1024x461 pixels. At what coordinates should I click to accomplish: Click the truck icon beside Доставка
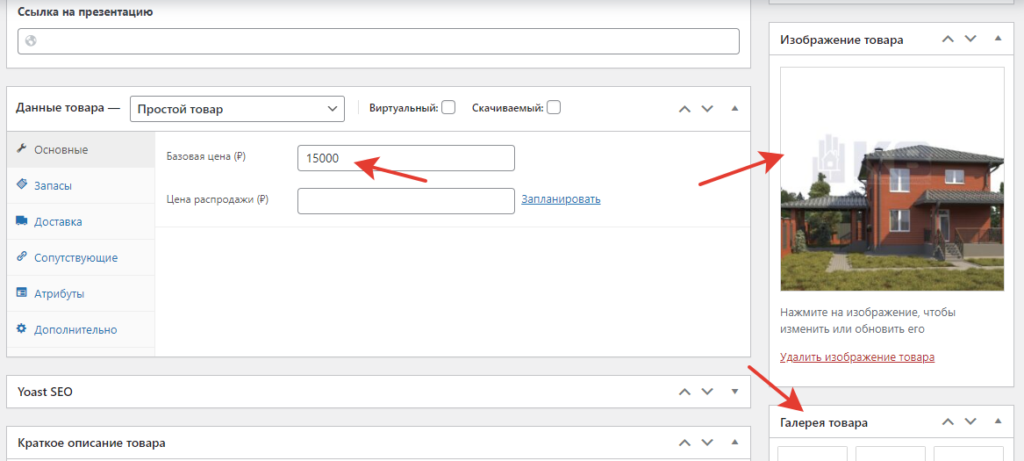(x=22, y=221)
